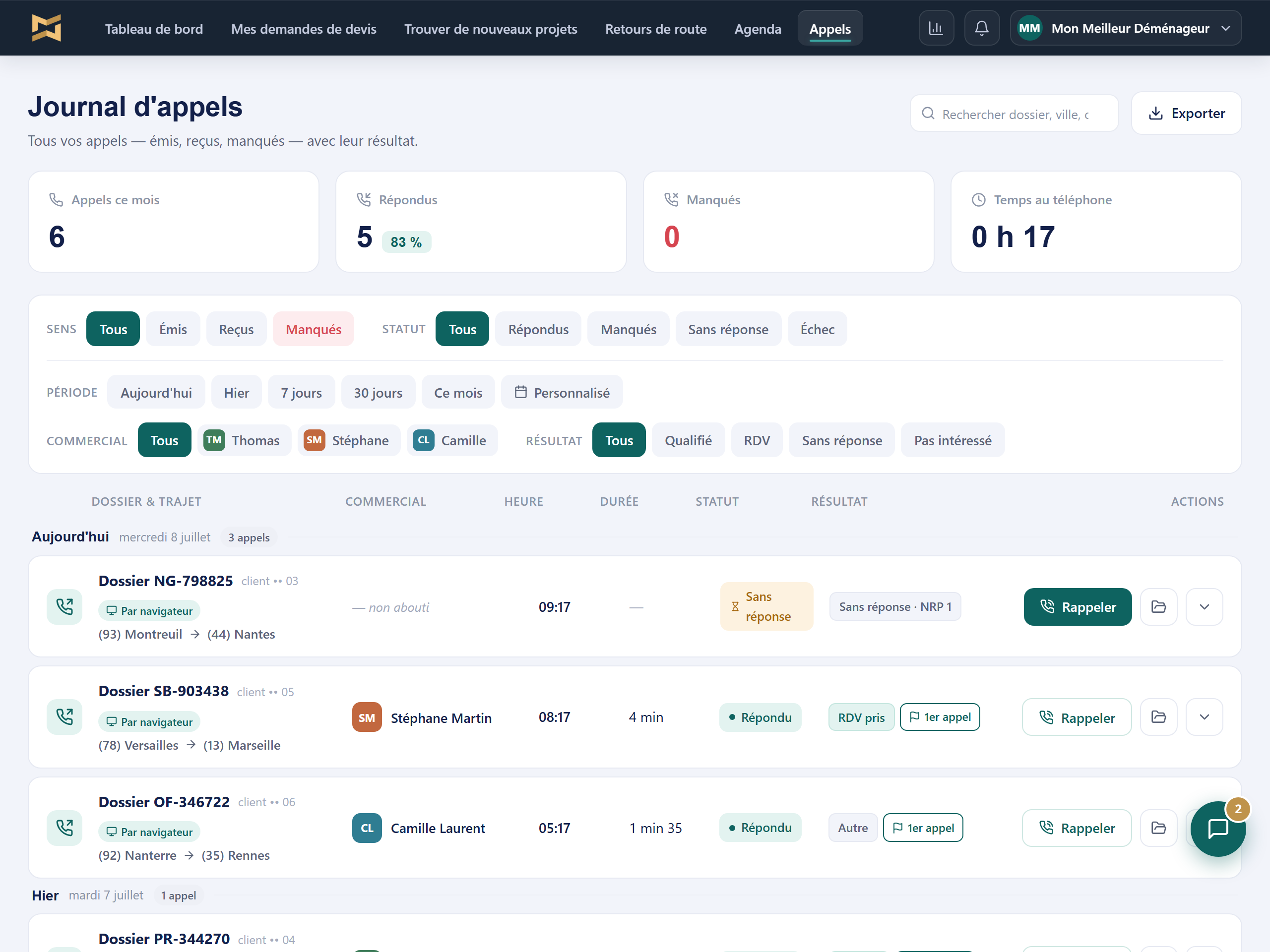Filter Statut by Manqués
The image size is (1270, 952).
click(628, 329)
